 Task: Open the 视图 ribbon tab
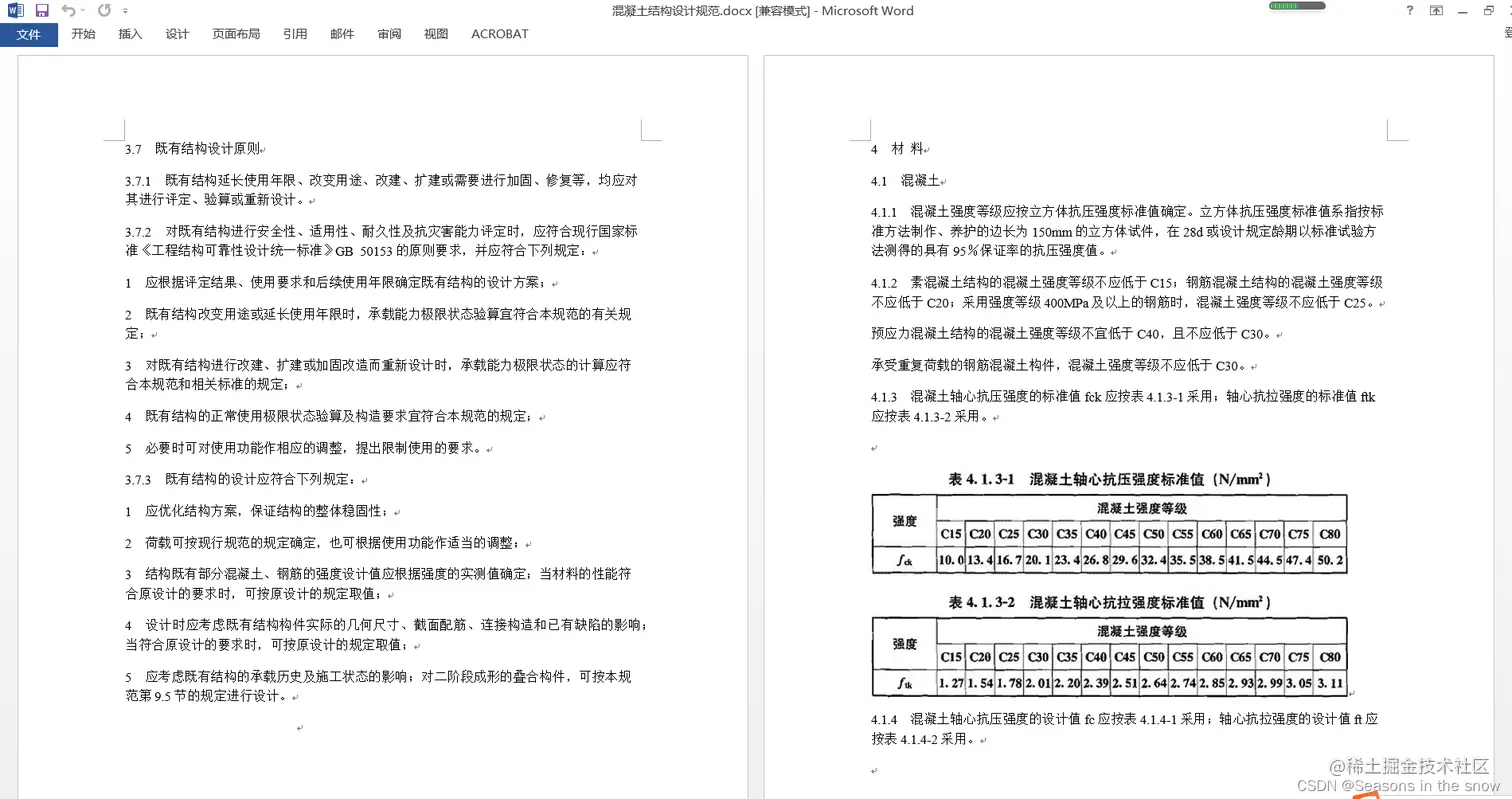[x=436, y=33]
